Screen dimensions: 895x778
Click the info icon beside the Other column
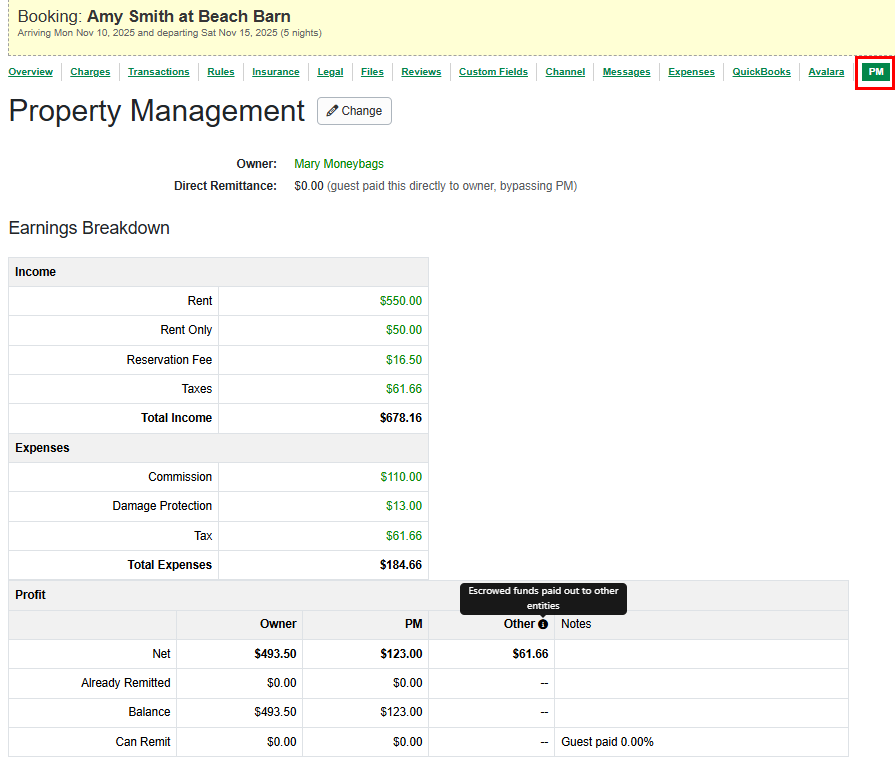point(543,624)
